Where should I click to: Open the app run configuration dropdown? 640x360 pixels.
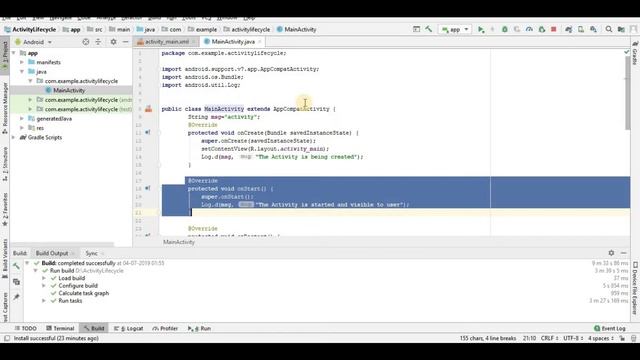pos(455,29)
